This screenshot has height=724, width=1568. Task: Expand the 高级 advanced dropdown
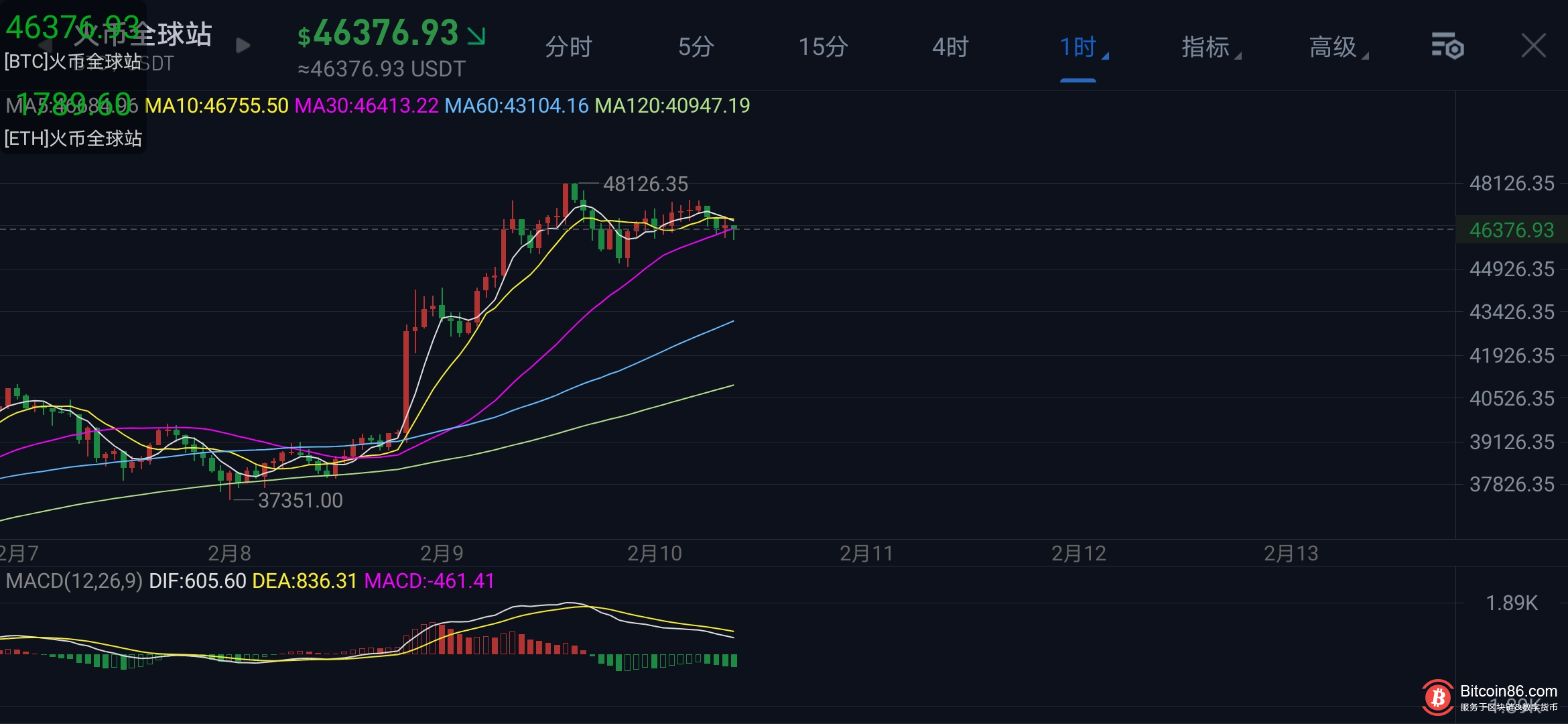1334,47
